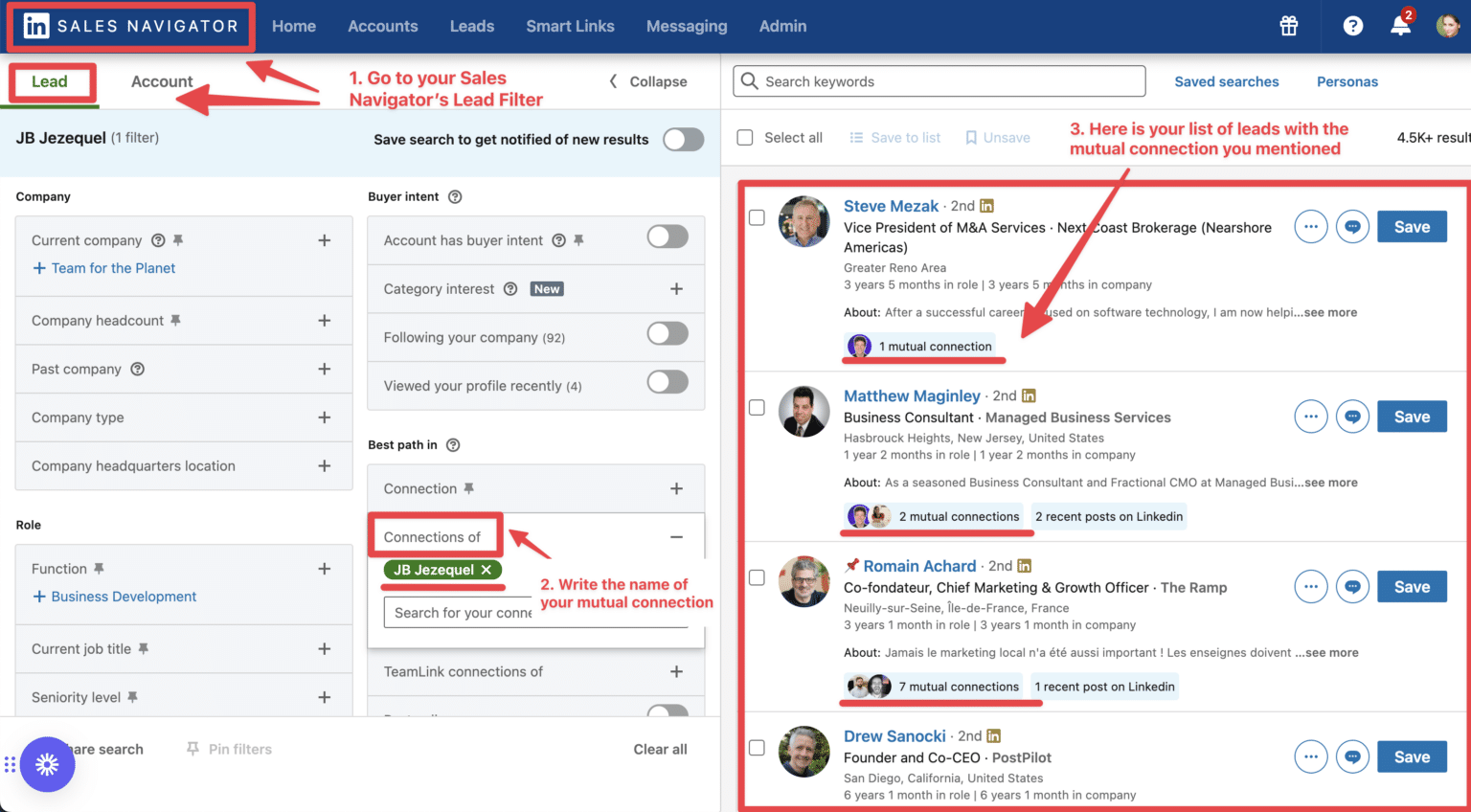Open the Messaging menu item
Image resolution: width=1471 pixels, height=812 pixels.
click(687, 26)
